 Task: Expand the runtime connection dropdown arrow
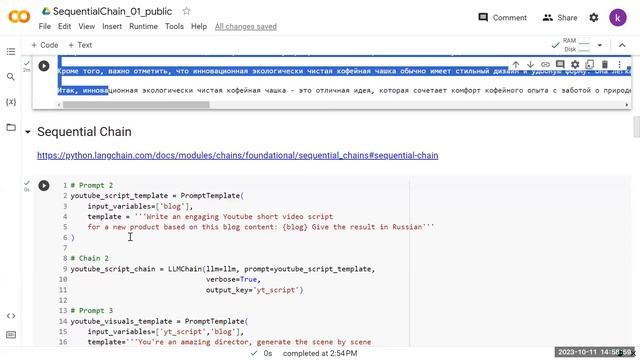click(x=600, y=45)
